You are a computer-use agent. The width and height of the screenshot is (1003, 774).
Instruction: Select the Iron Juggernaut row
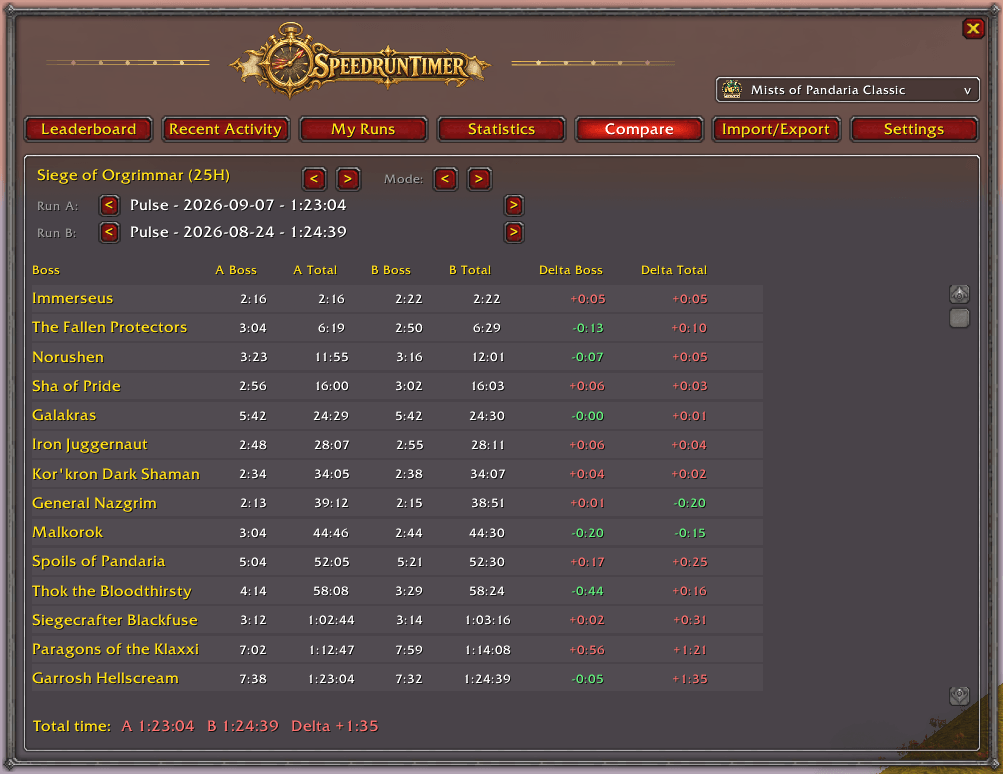click(397, 445)
